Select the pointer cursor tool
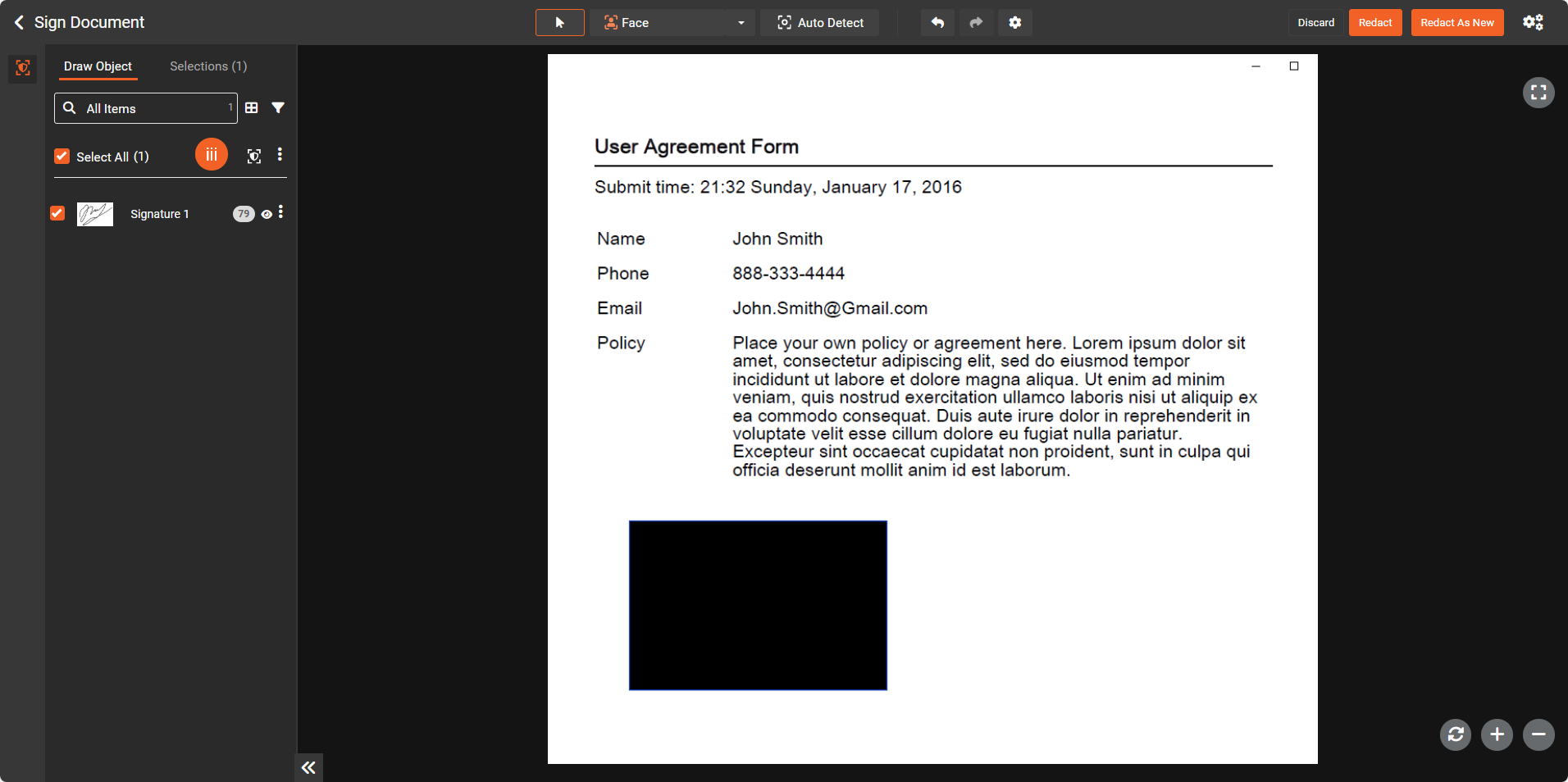1568x782 pixels. coord(560,23)
